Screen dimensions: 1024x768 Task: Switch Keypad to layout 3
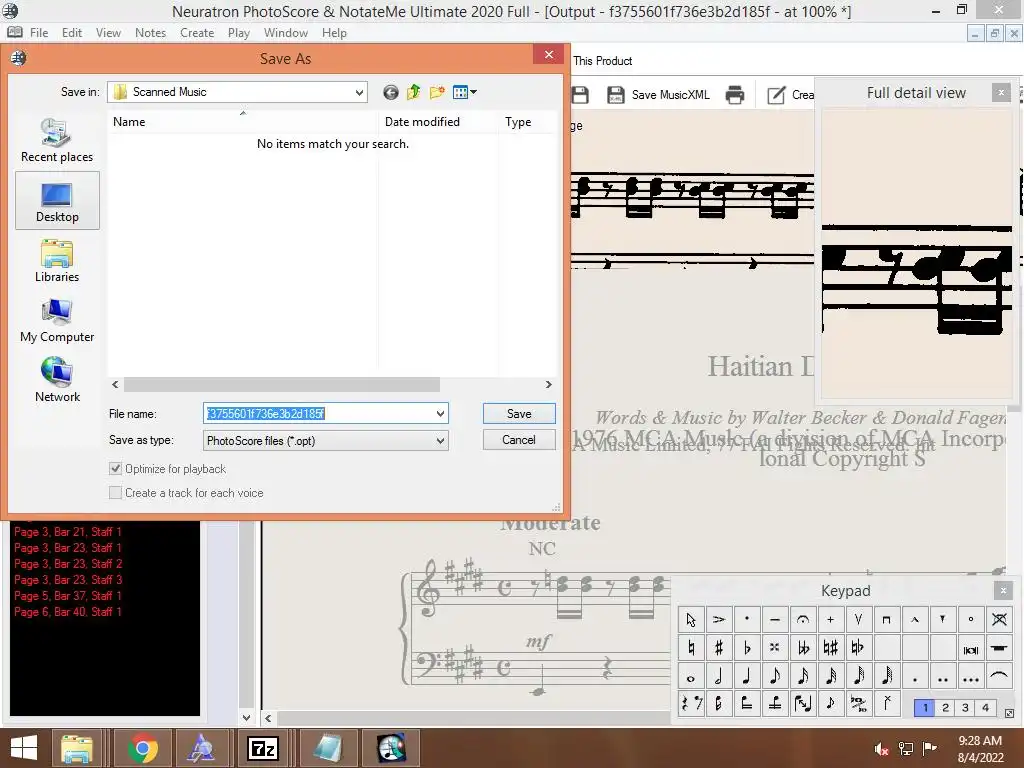pos(965,707)
